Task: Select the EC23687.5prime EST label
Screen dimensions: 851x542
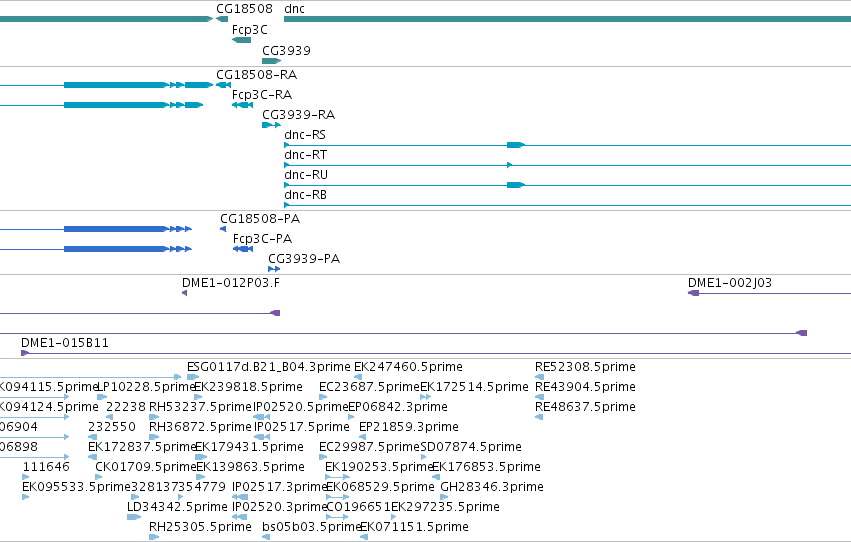Action: pos(370,387)
